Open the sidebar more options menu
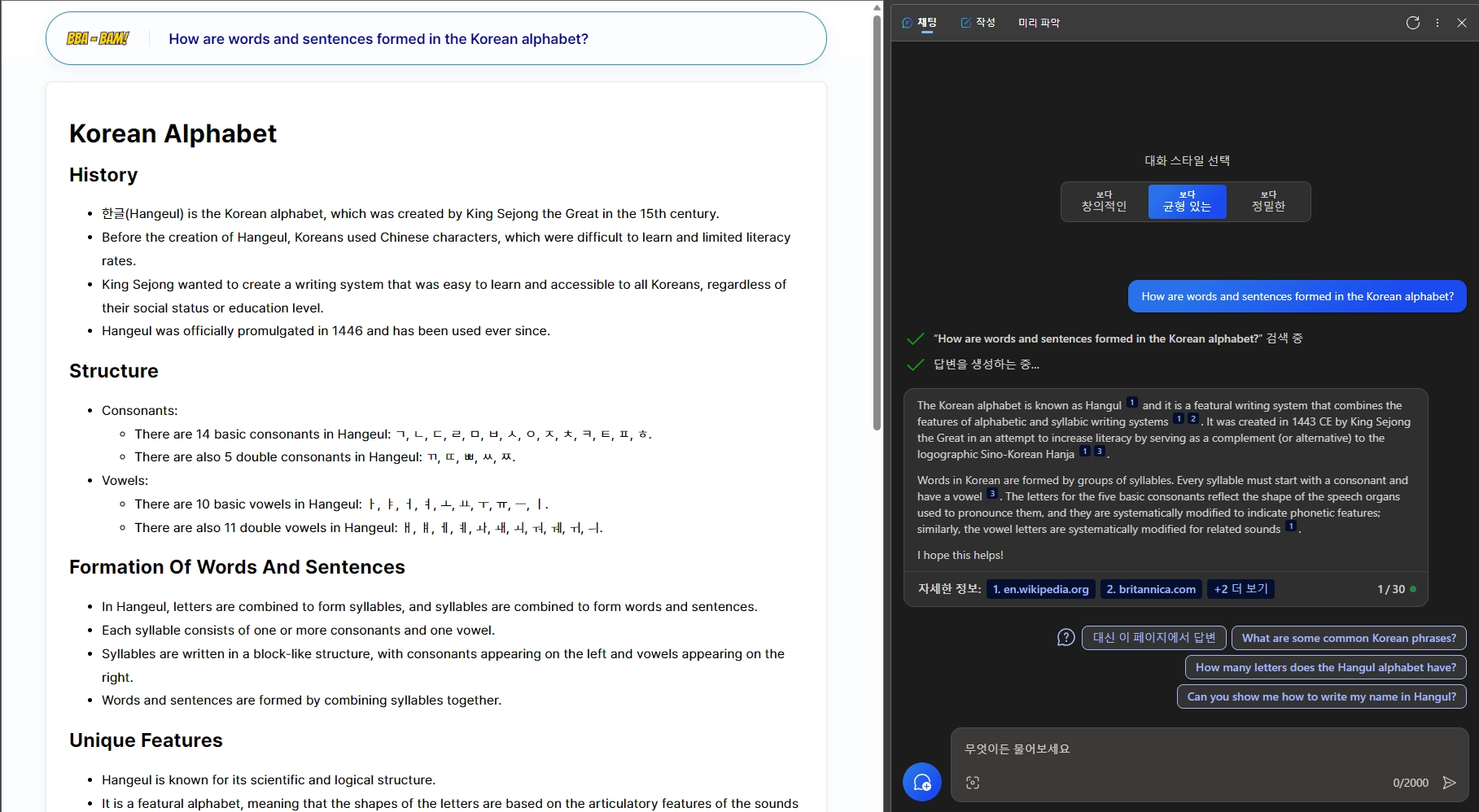 pyautogui.click(x=1437, y=23)
